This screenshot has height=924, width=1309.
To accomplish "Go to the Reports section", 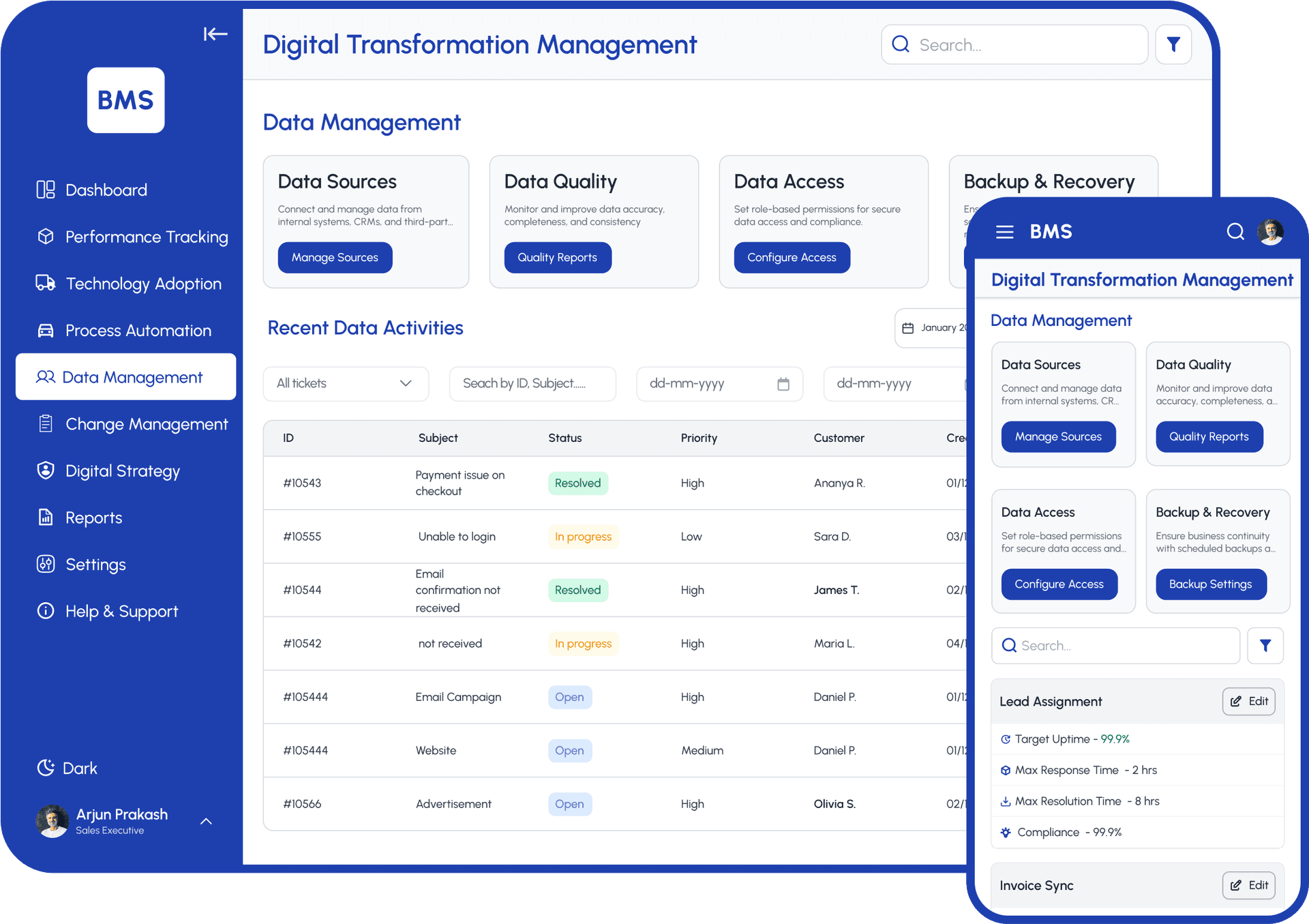I will pyautogui.click(x=93, y=517).
